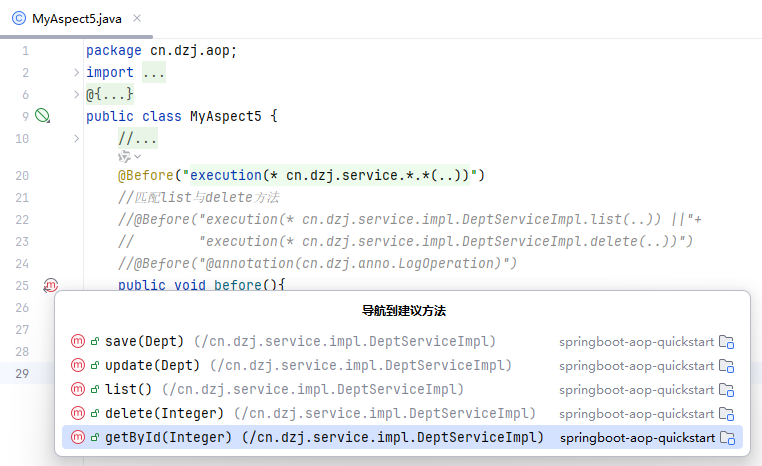
Task: Click the advice gutter icon at line 25
Action: pyautogui.click(x=51, y=286)
